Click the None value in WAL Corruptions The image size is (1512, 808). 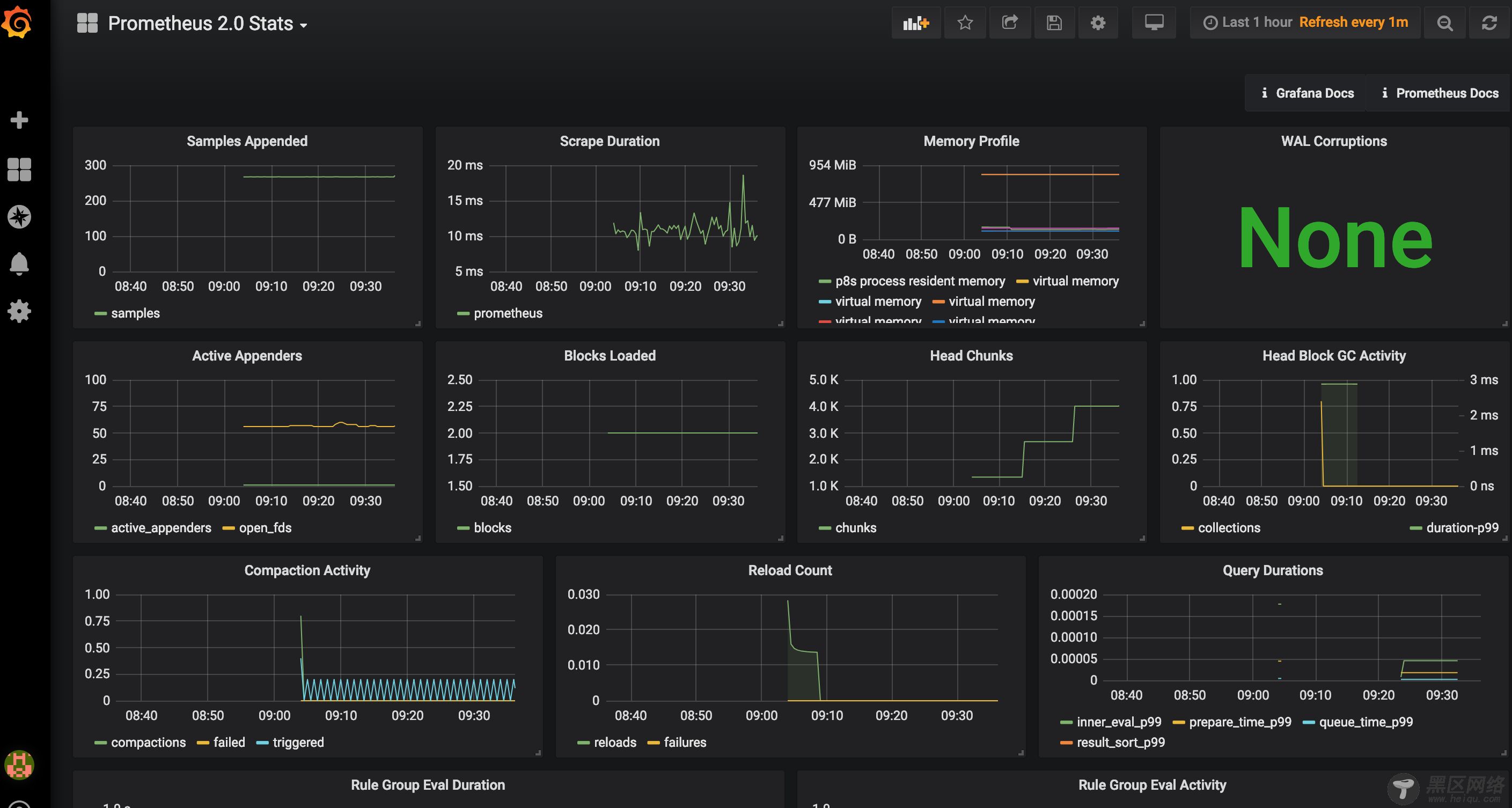tap(1335, 238)
